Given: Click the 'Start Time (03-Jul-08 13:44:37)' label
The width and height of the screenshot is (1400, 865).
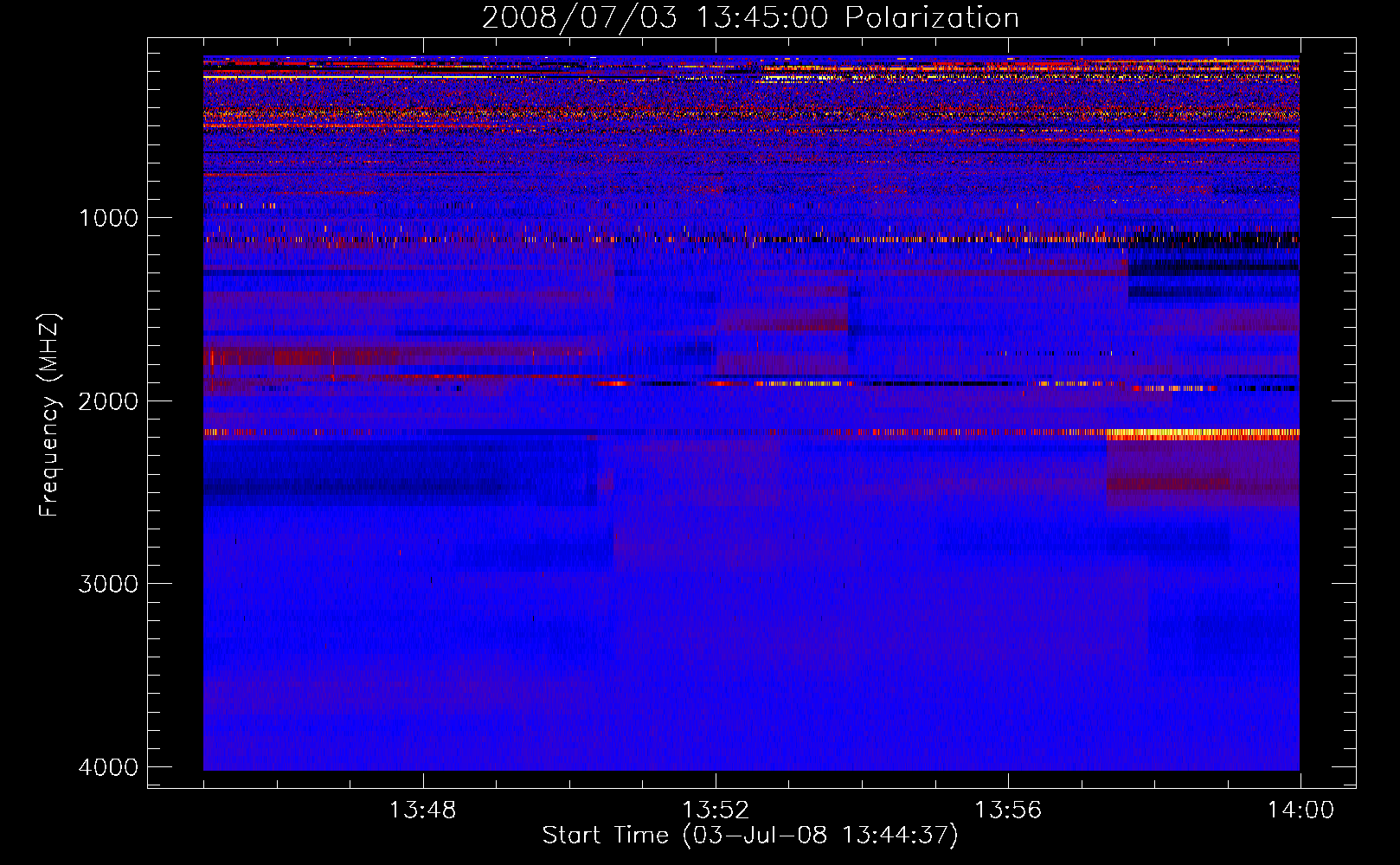Looking at the screenshot, I should (x=750, y=836).
